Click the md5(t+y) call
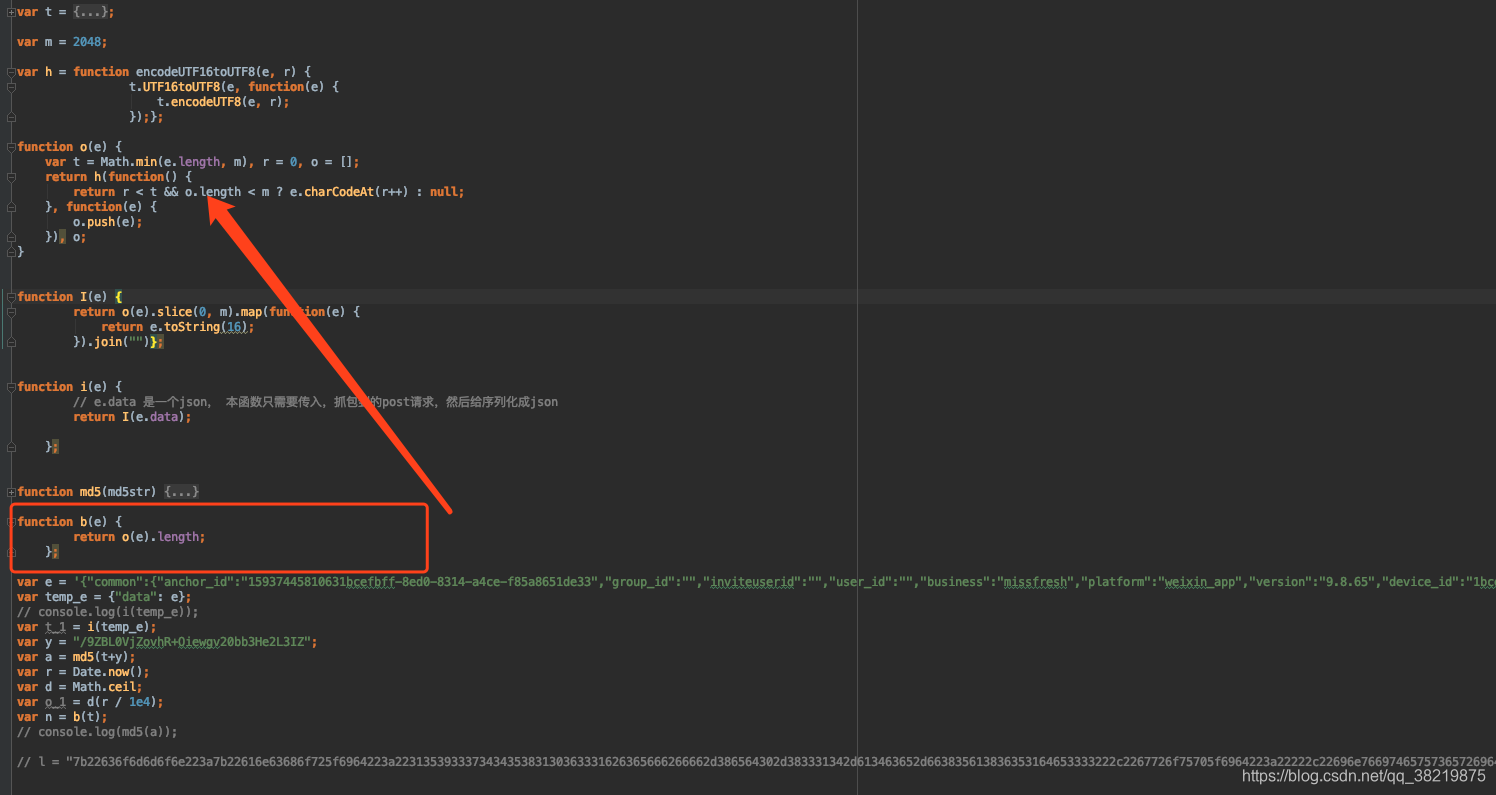The width and height of the screenshot is (1496, 795). pos(103,657)
